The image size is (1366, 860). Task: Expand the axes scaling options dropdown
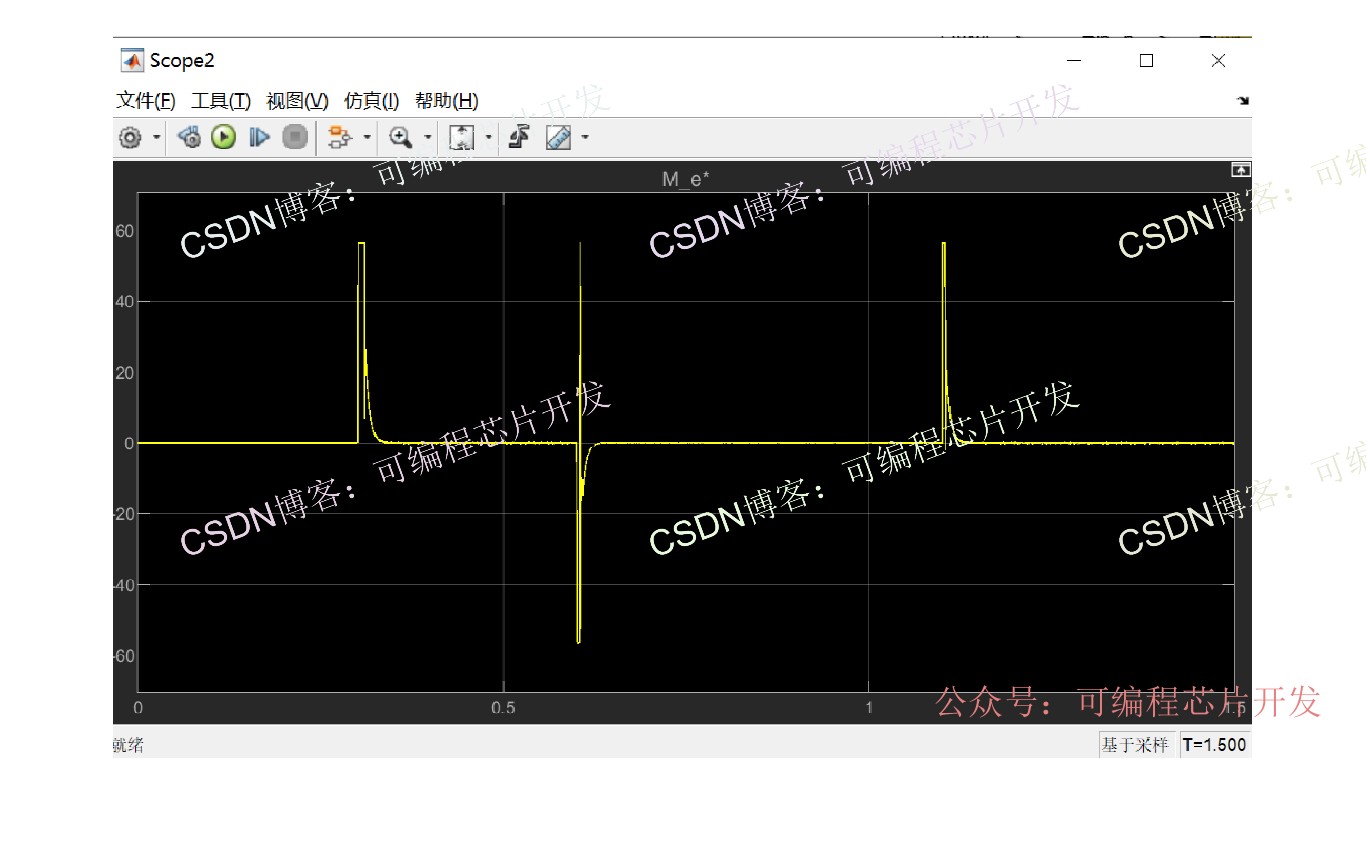(x=488, y=138)
